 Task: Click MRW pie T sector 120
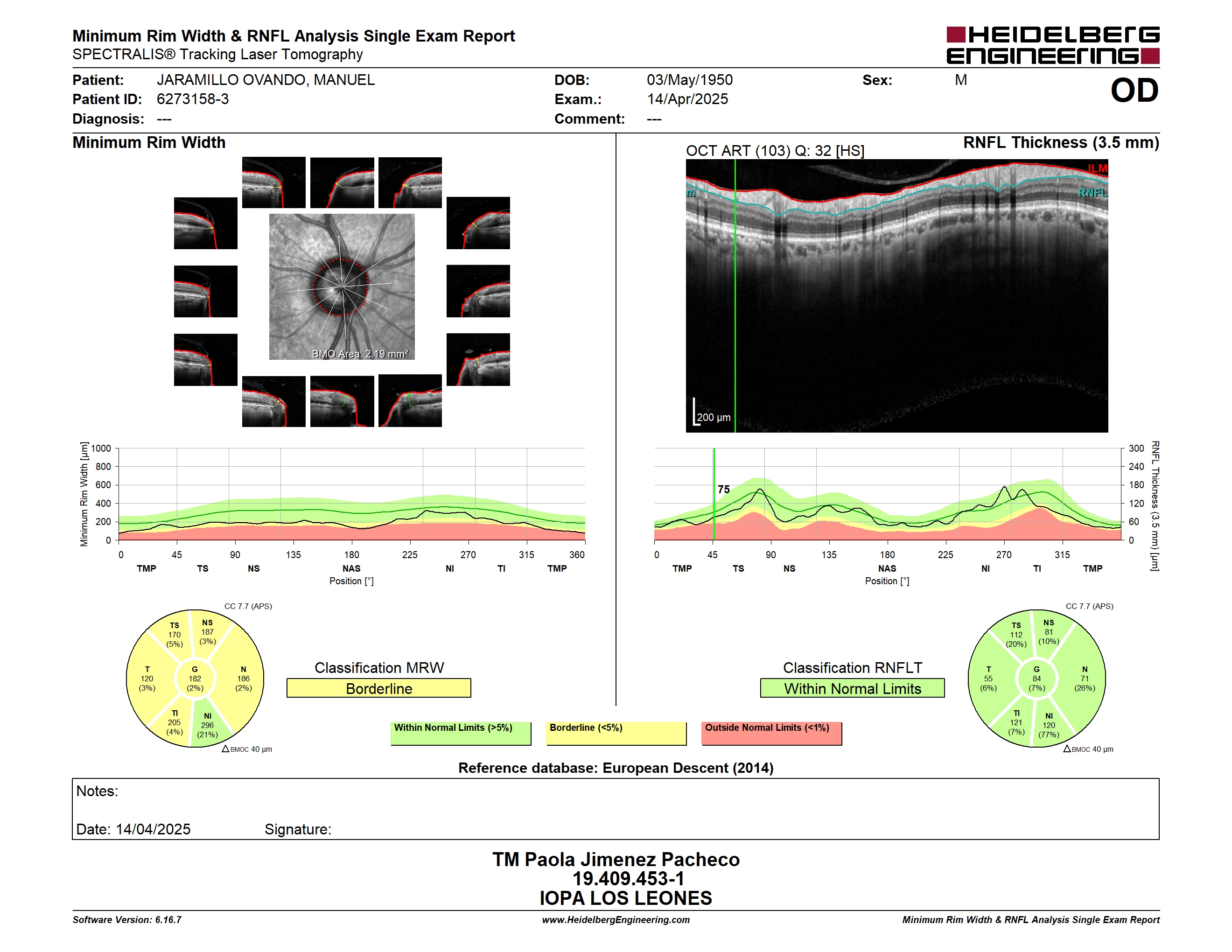147,679
